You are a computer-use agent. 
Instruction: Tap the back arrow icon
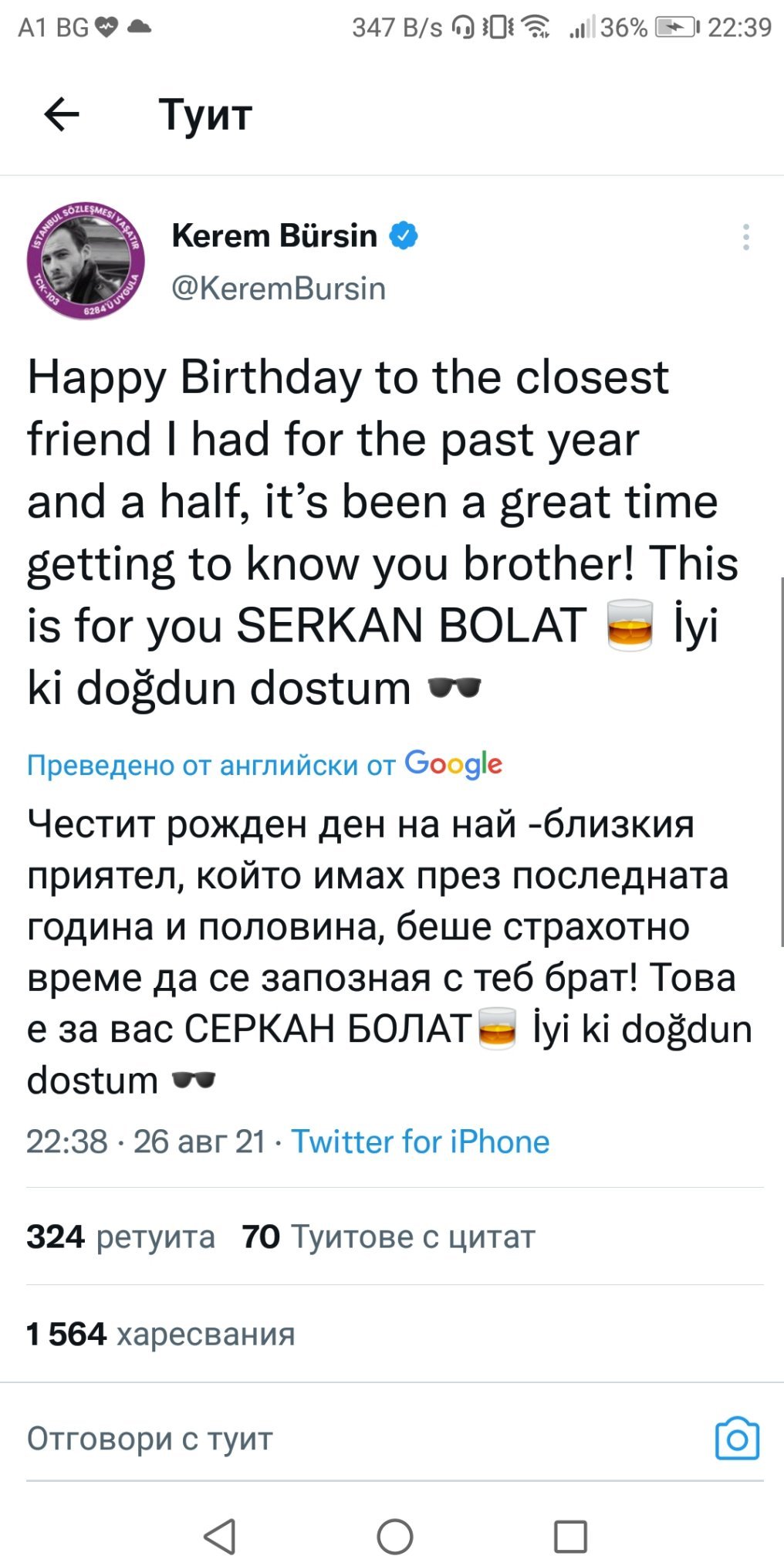[x=62, y=115]
